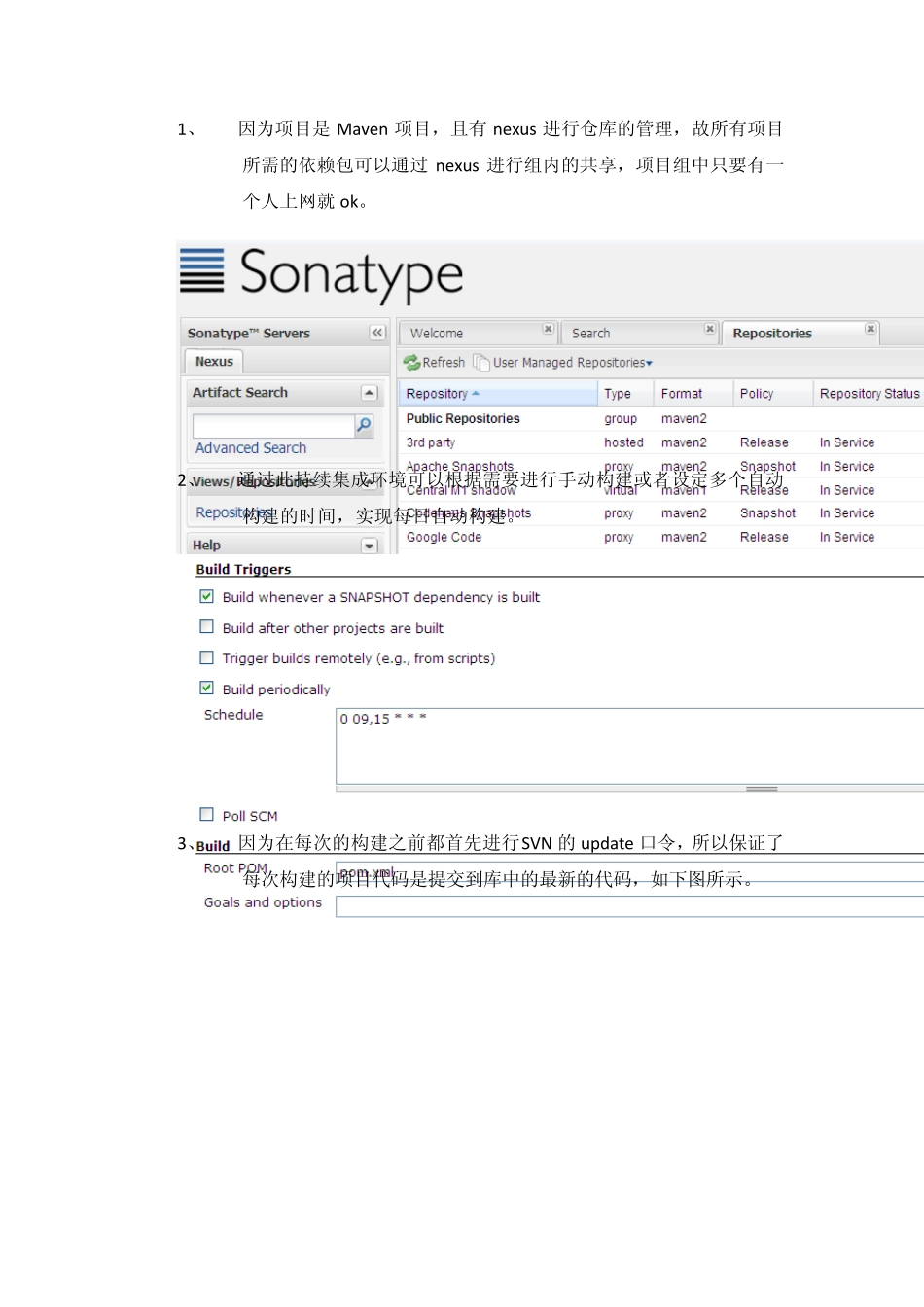Toggle Build periodically checkbox

[x=206, y=688]
